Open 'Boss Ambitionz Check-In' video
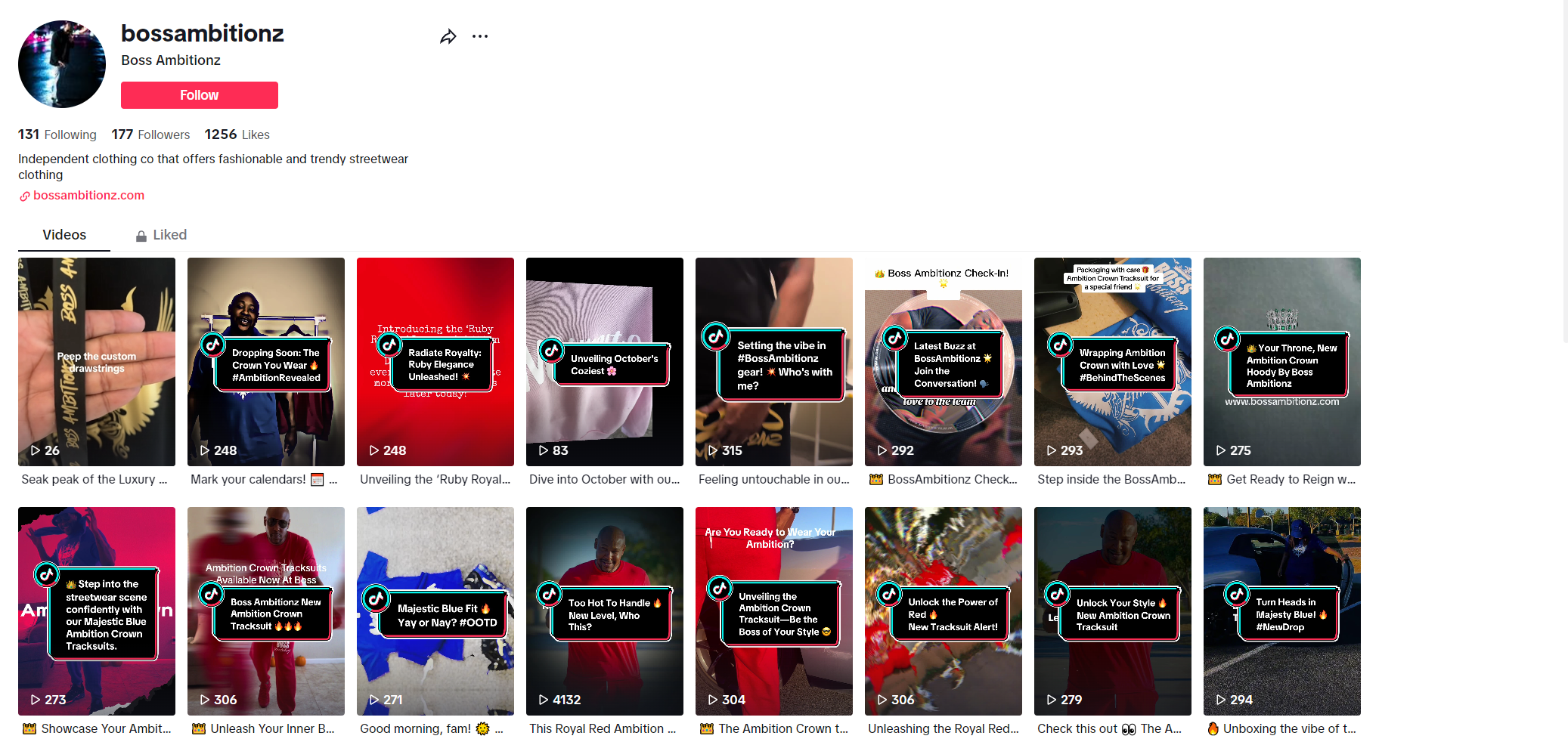 [x=944, y=362]
